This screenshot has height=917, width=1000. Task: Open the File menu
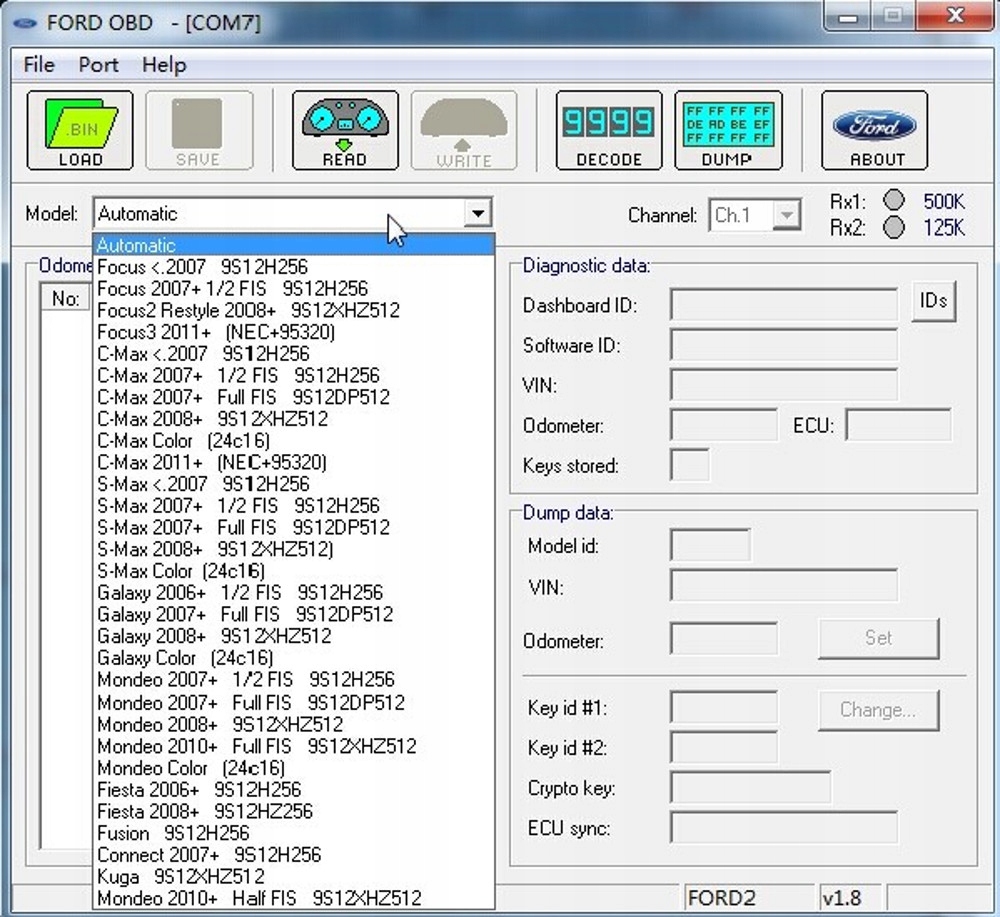coord(37,65)
